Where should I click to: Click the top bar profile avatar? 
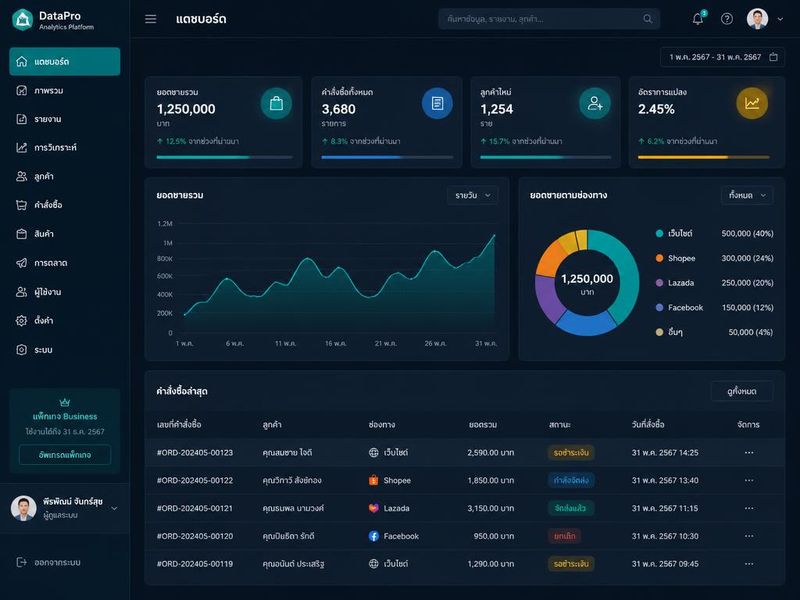pos(757,19)
